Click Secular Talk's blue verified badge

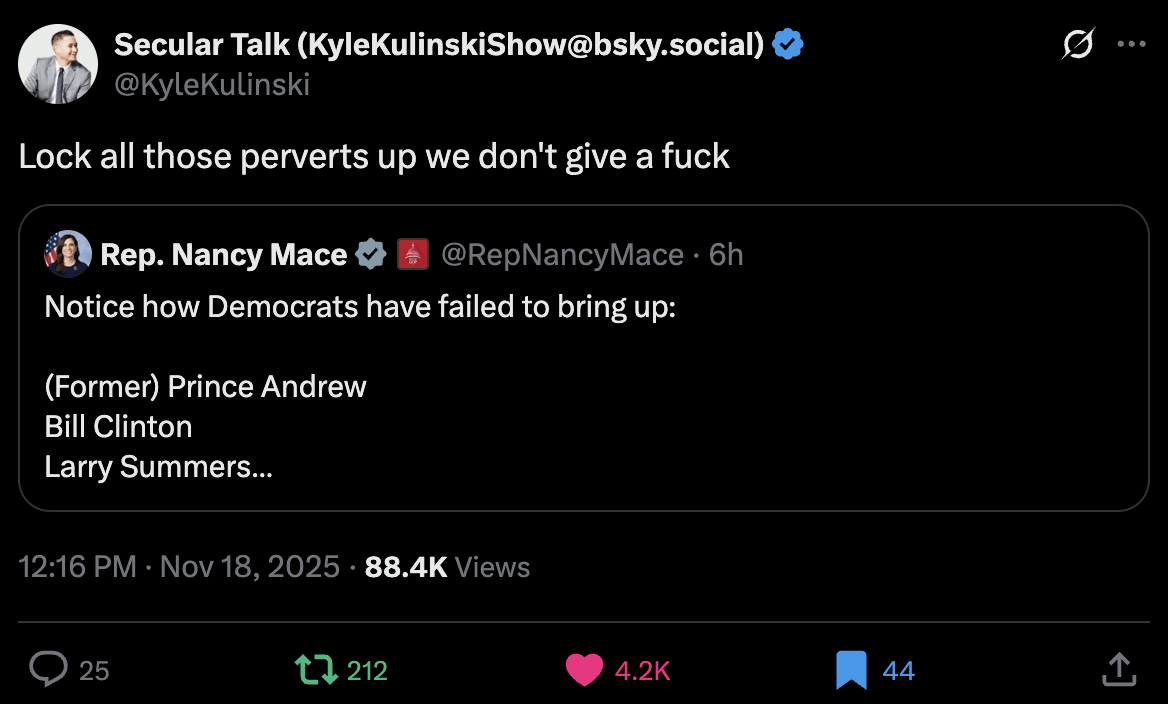789,45
